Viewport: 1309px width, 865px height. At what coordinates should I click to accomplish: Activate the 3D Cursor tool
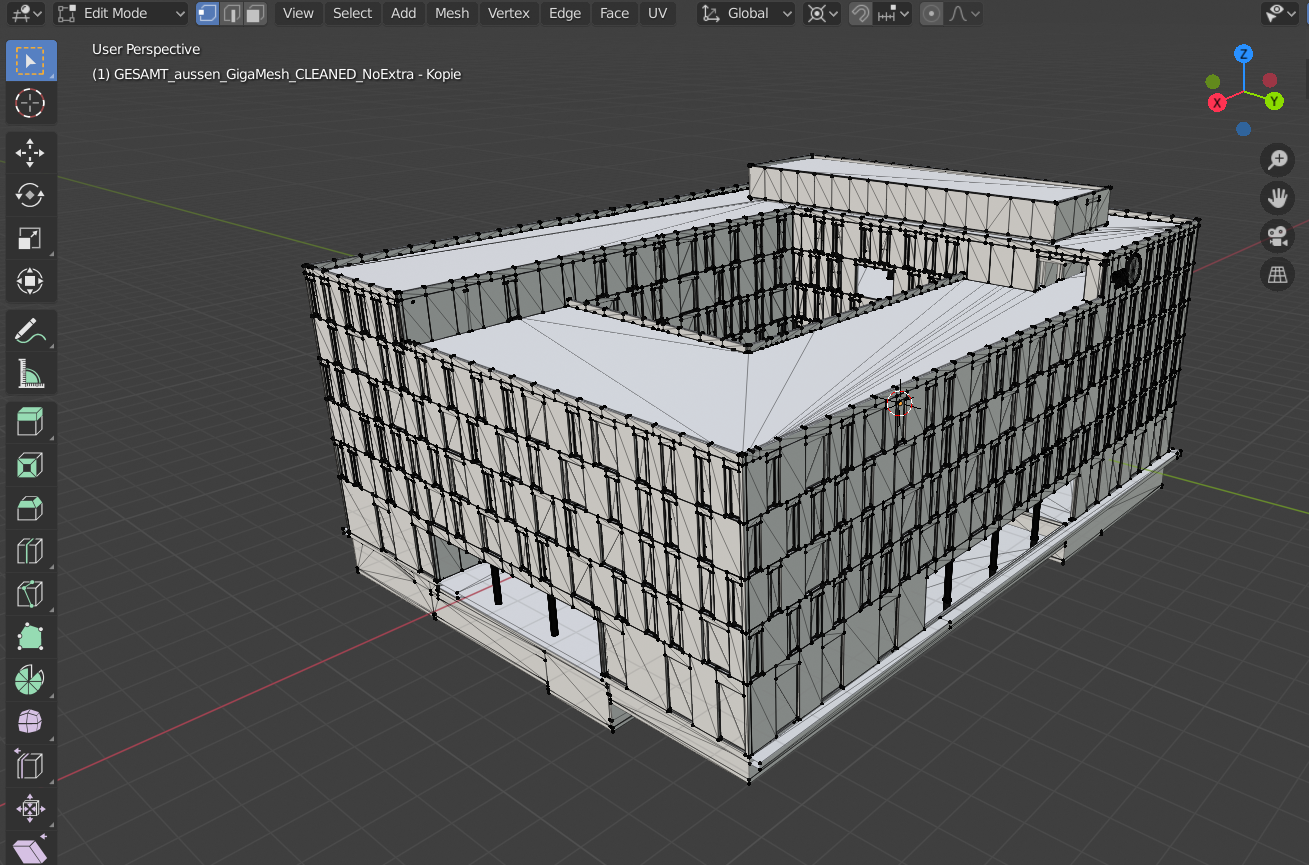click(x=31, y=102)
